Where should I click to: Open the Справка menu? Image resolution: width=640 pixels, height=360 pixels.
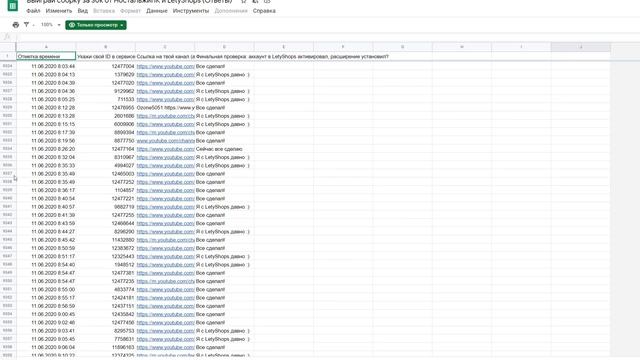(264, 11)
